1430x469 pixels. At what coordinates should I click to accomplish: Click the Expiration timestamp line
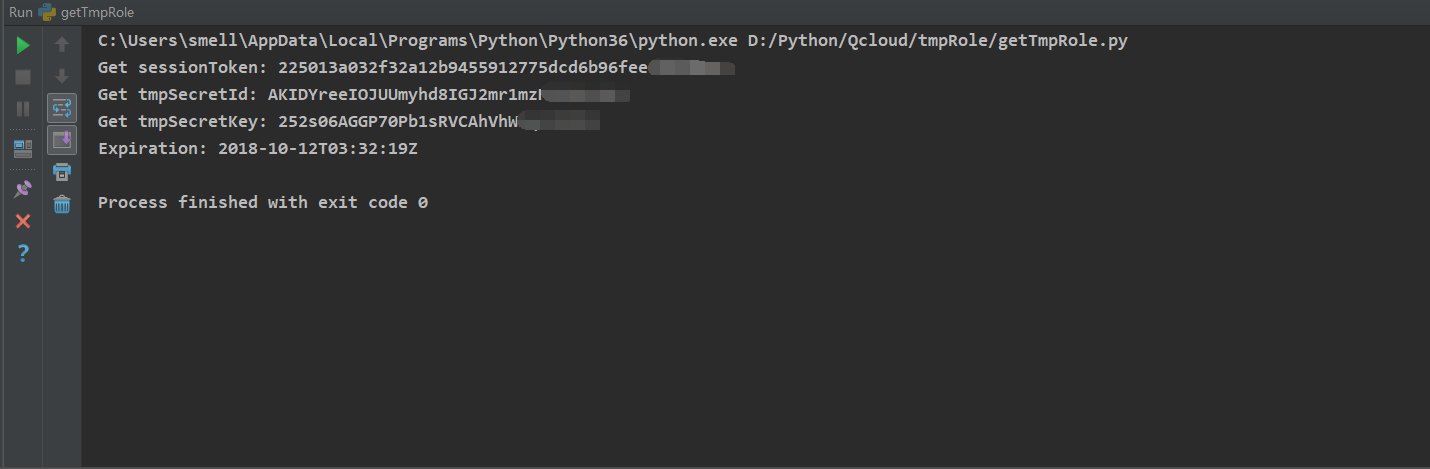[x=258, y=149]
